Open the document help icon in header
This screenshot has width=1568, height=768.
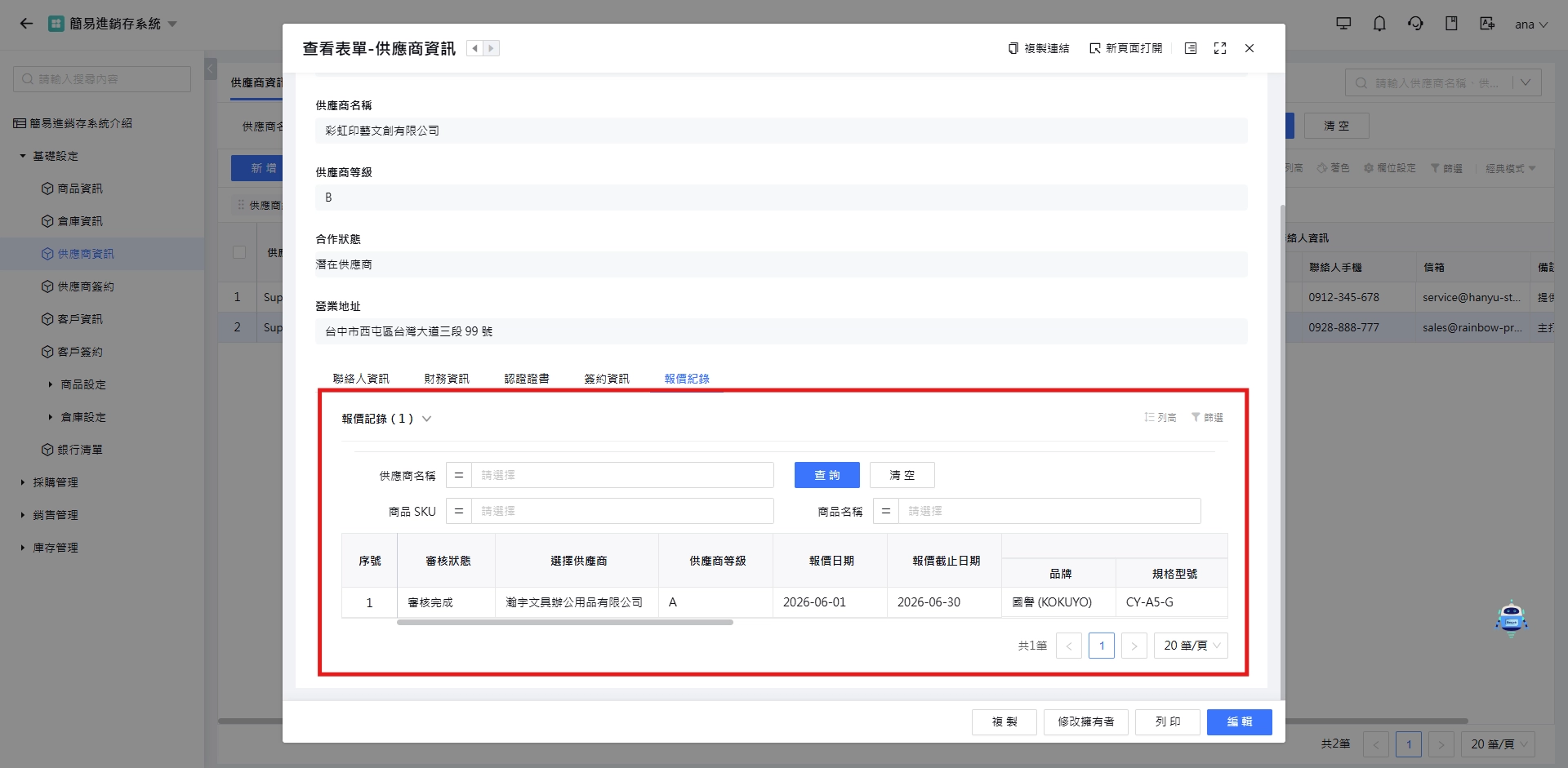tap(1451, 24)
